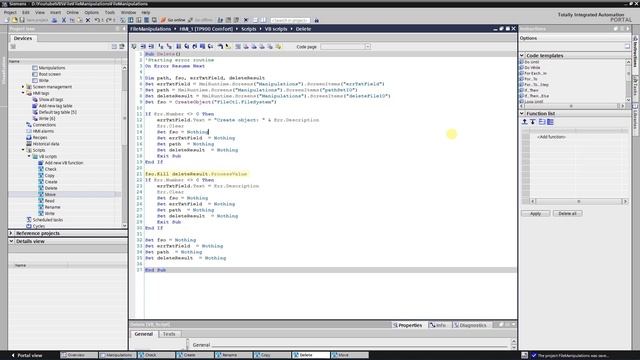Collapse the Project tree panel arrow
640x360 pixels.
[x=124, y=29]
